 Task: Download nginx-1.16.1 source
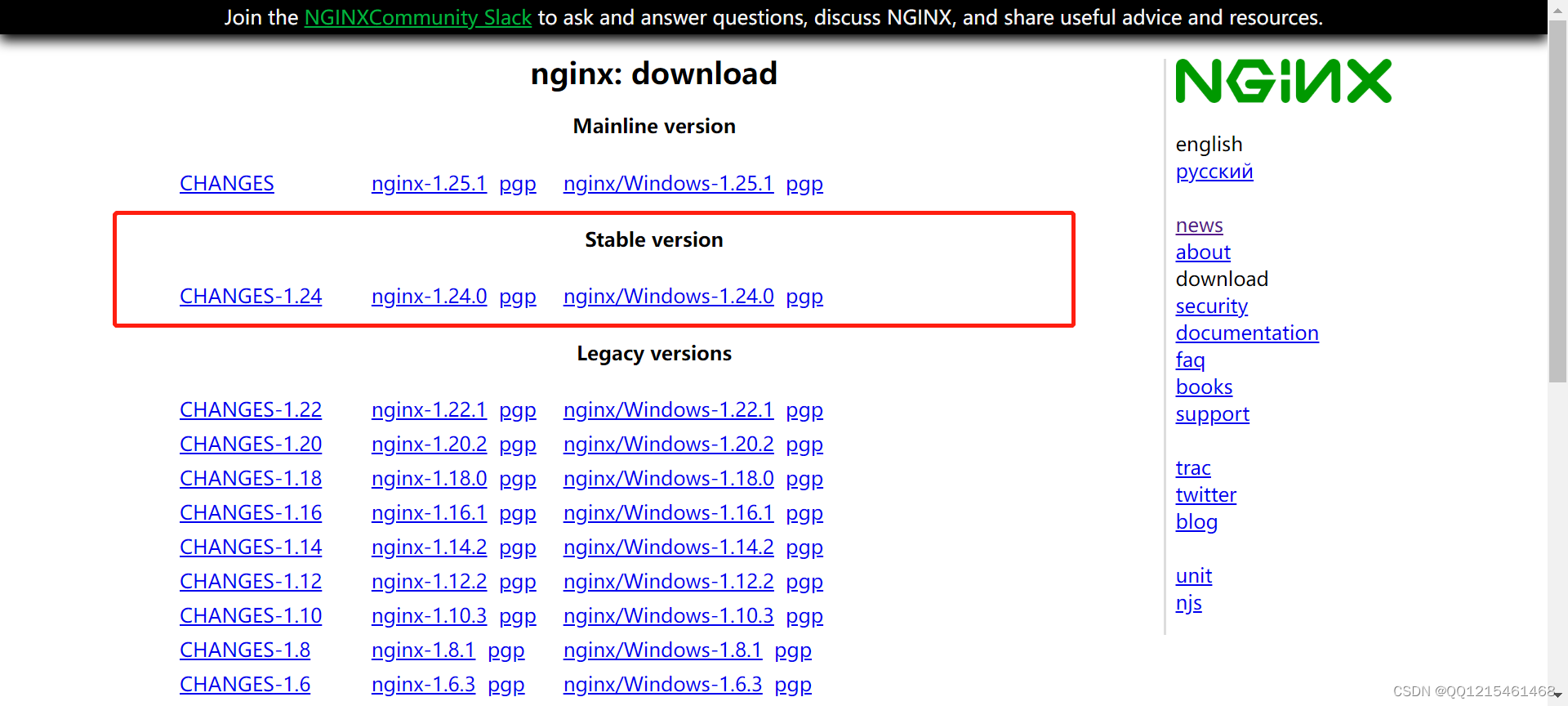coord(429,512)
